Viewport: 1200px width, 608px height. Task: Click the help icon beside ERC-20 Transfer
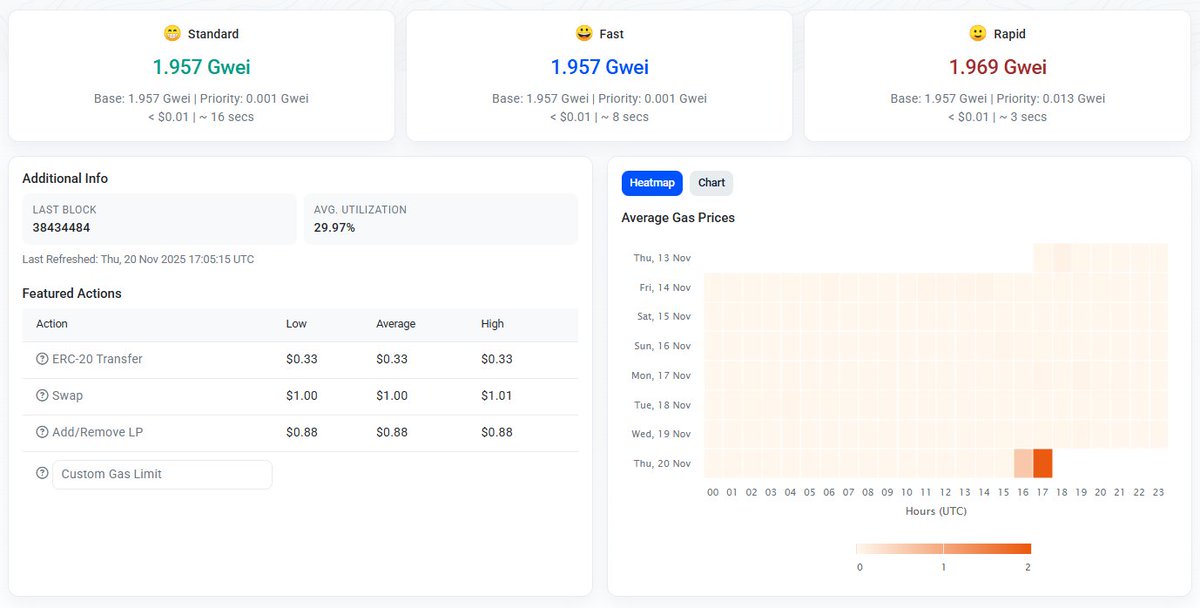42,359
